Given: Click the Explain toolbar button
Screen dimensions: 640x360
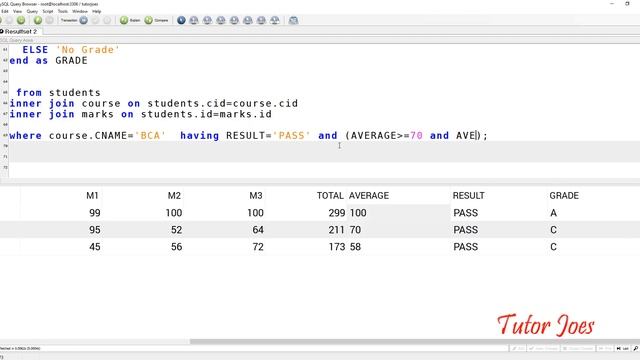Looking at the screenshot, I should pos(130,20).
